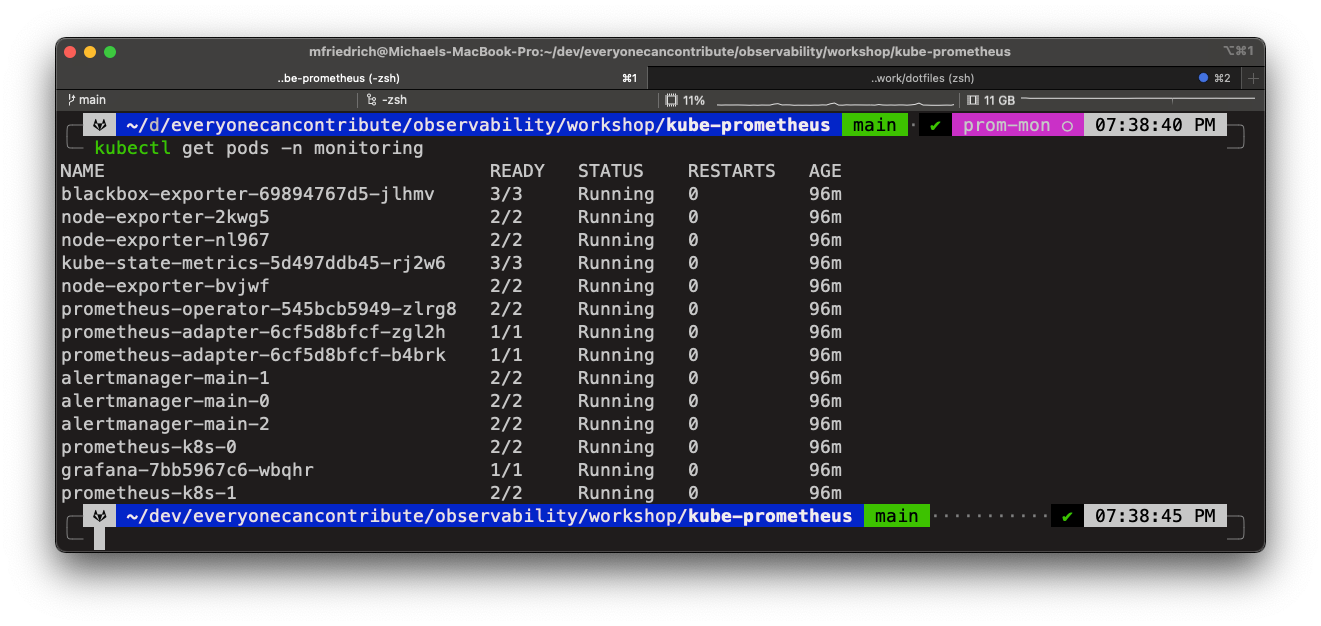Click the CPU chip icon showing 11%
1321x626 pixels.
point(671,100)
